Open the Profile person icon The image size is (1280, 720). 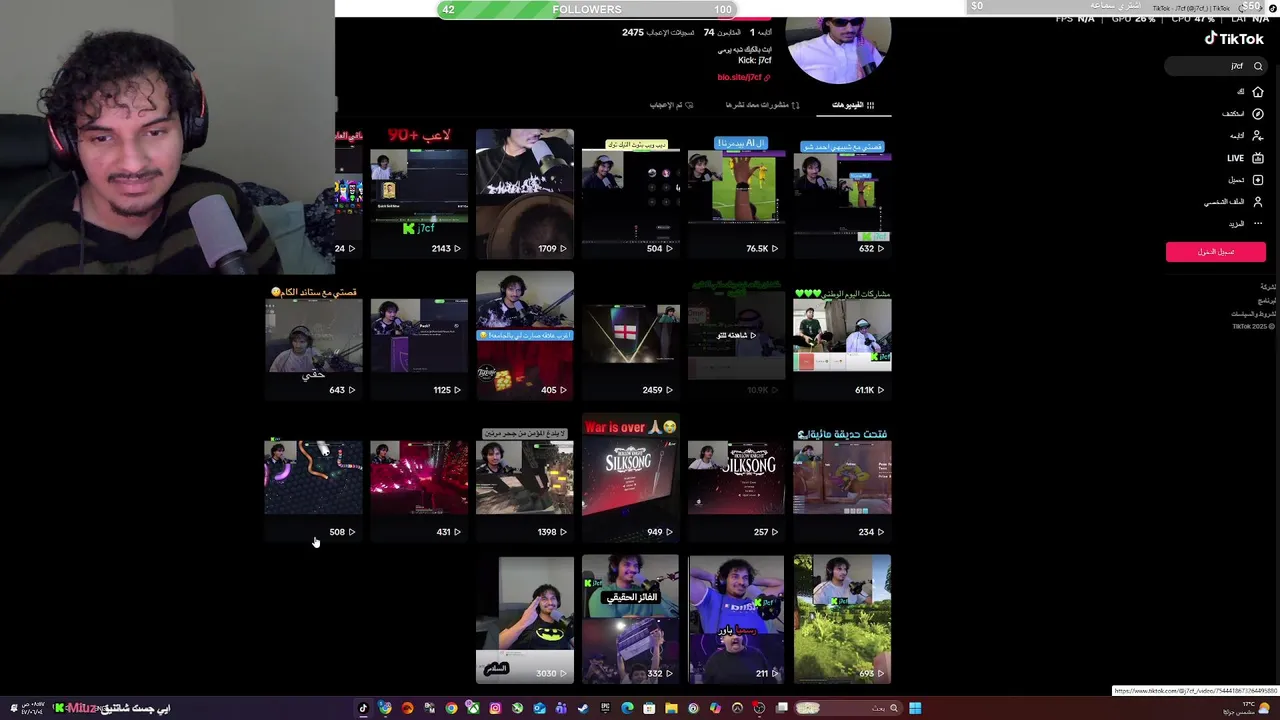(x=1258, y=202)
